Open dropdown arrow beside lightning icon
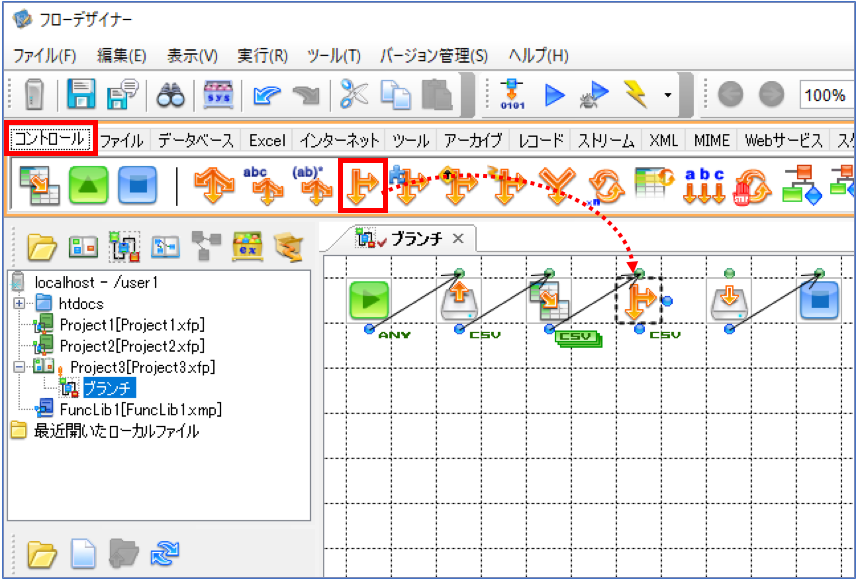 tap(667, 95)
